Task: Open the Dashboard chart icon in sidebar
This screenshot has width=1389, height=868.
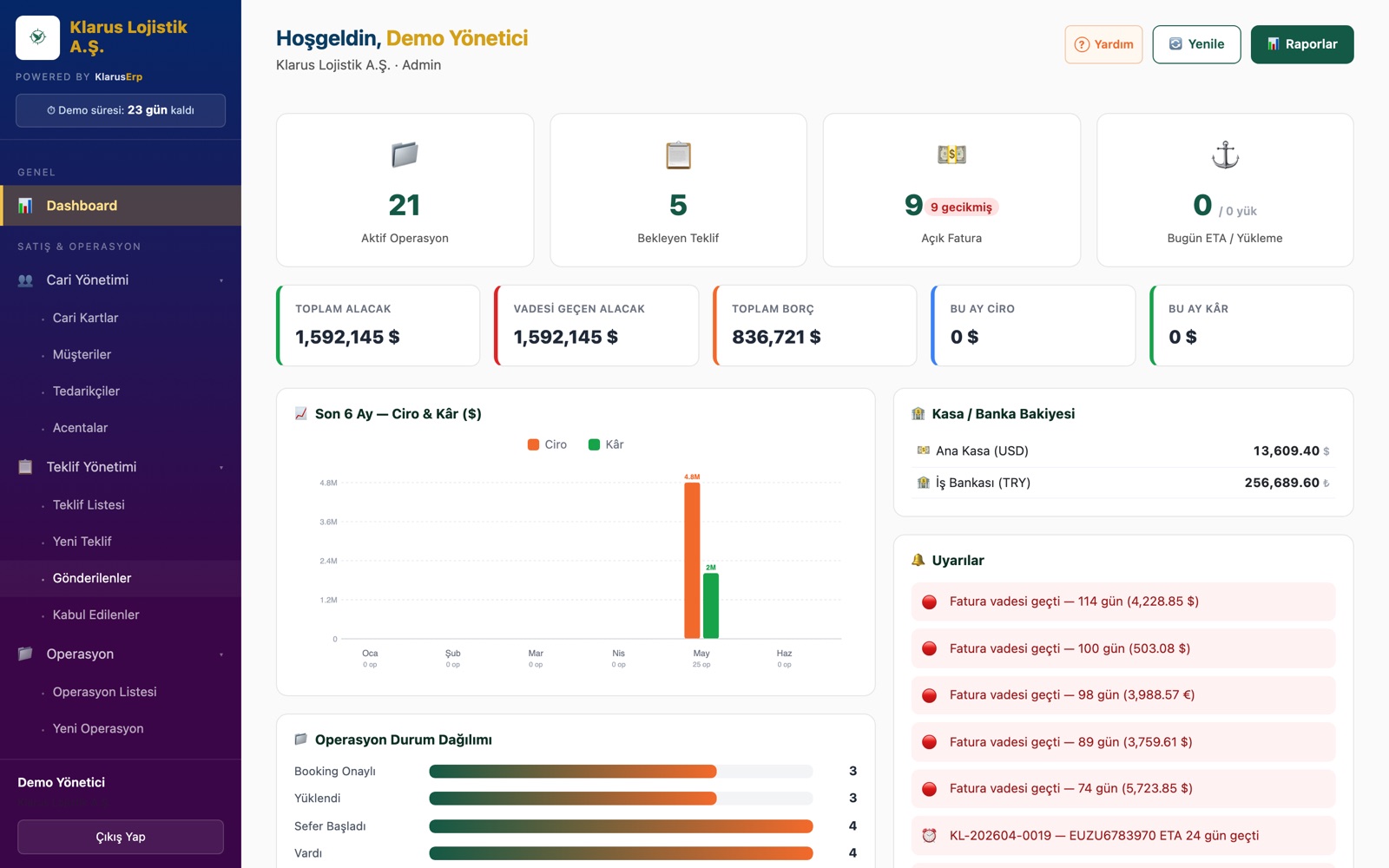Action: click(x=25, y=206)
